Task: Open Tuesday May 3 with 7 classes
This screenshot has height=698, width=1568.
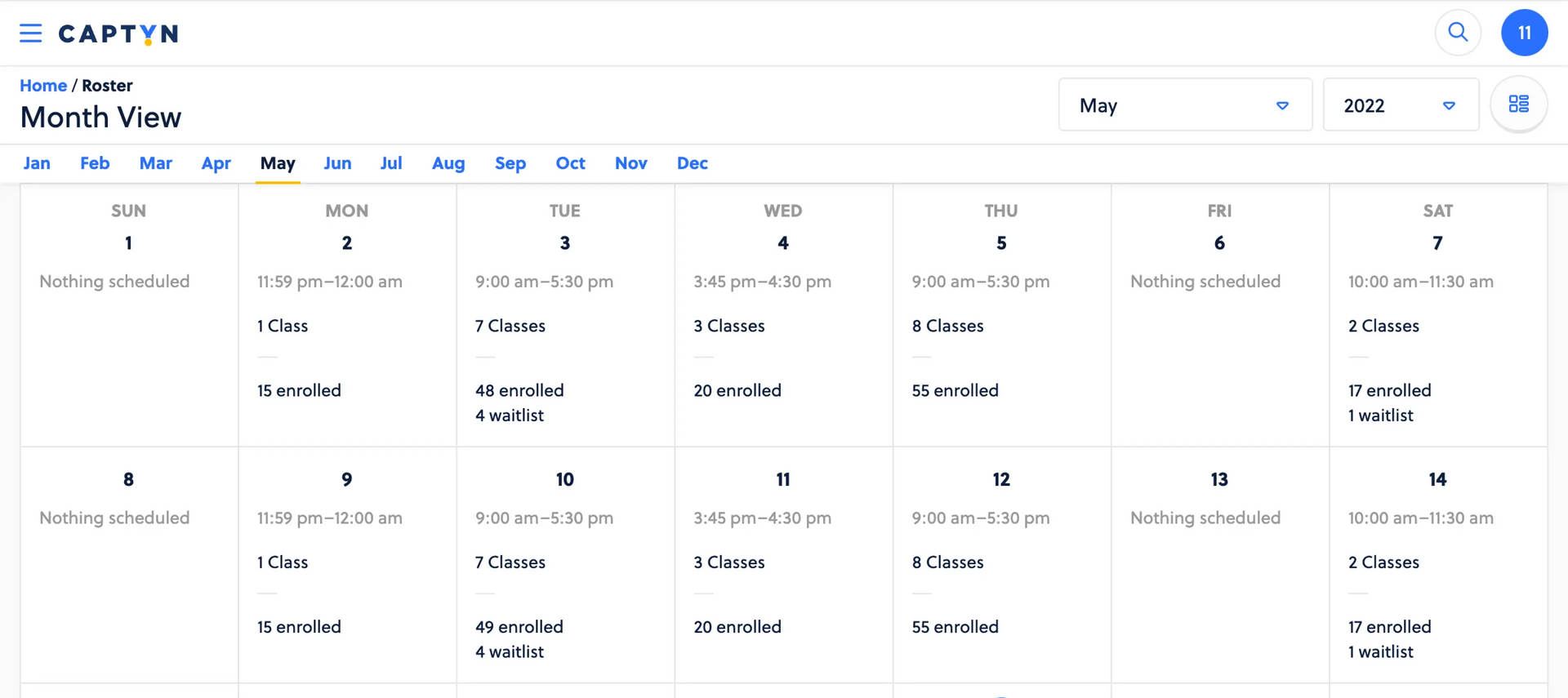Action: 565,327
